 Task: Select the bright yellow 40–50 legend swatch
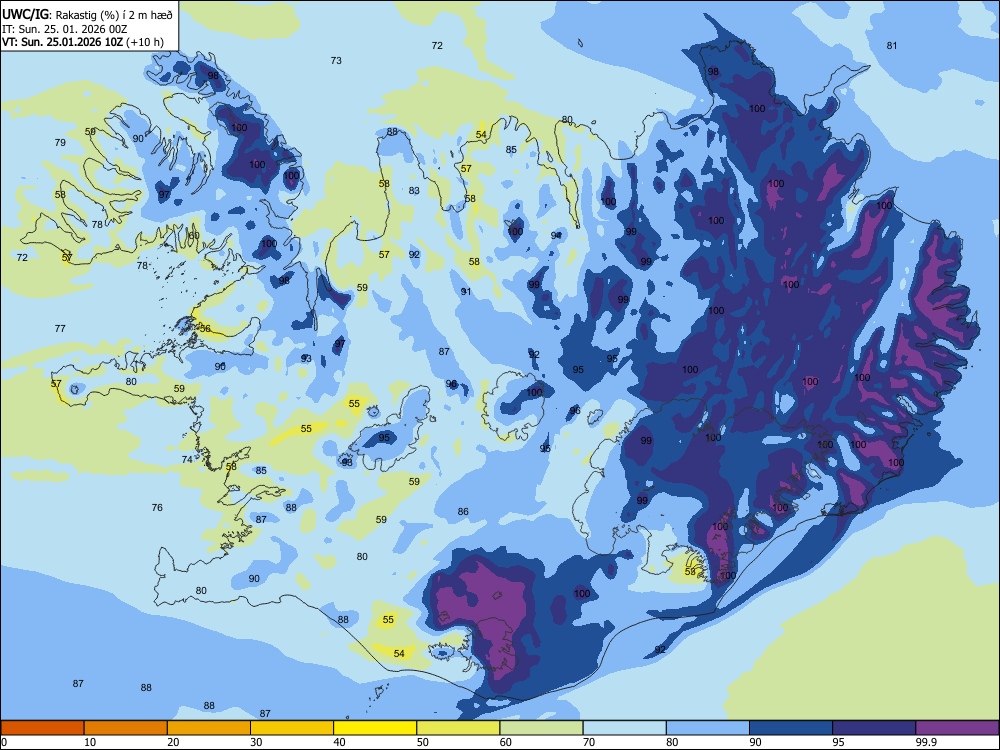(375, 728)
